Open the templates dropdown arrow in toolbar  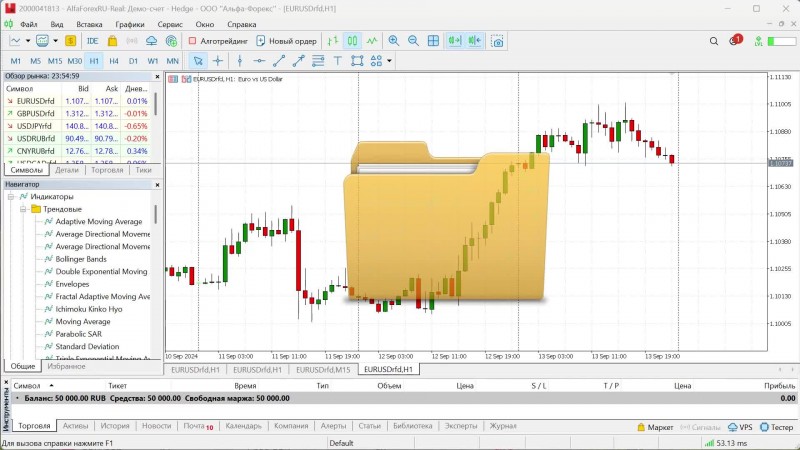coord(55,41)
